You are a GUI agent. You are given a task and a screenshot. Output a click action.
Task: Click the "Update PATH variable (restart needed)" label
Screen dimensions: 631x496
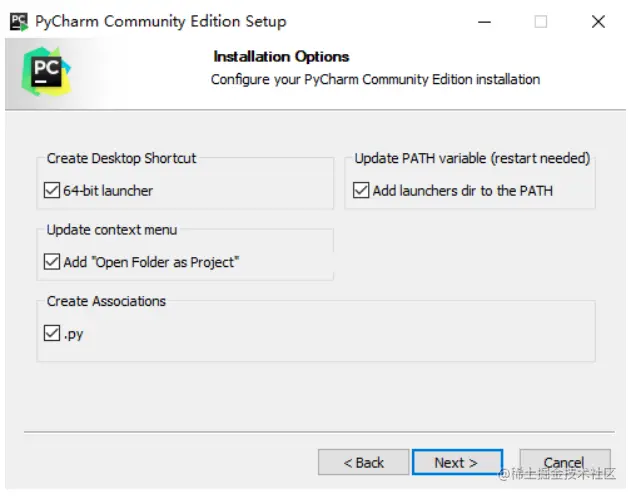(x=472, y=158)
